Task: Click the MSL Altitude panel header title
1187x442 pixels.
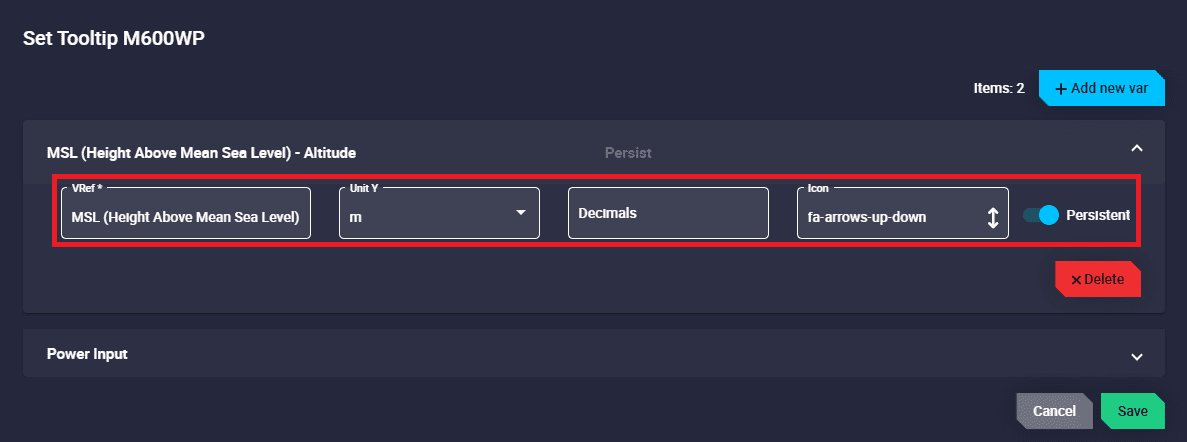Action: pyautogui.click(x=202, y=153)
